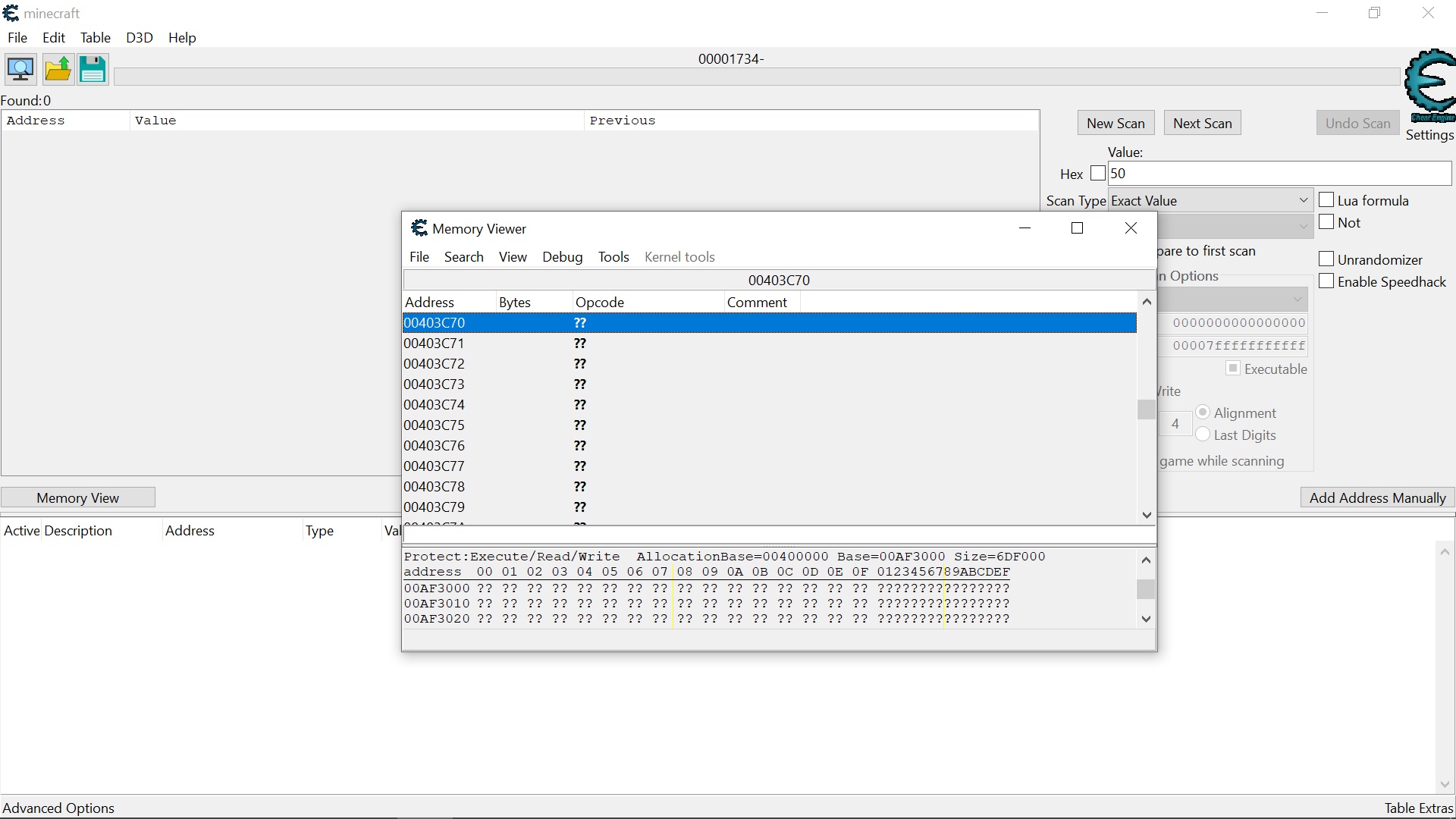Open the Table menu

[x=95, y=38]
